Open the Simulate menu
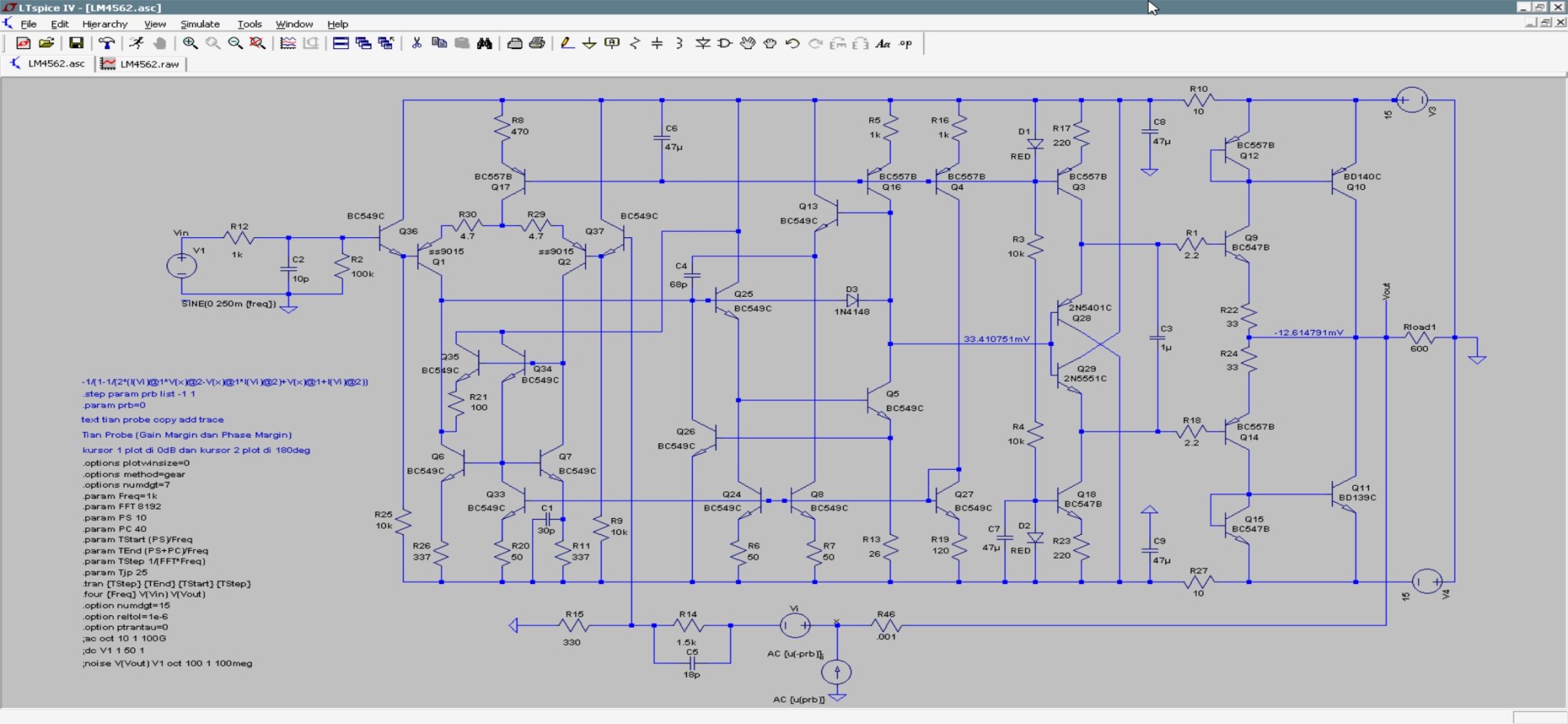The height and width of the screenshot is (724, 1568). (200, 24)
